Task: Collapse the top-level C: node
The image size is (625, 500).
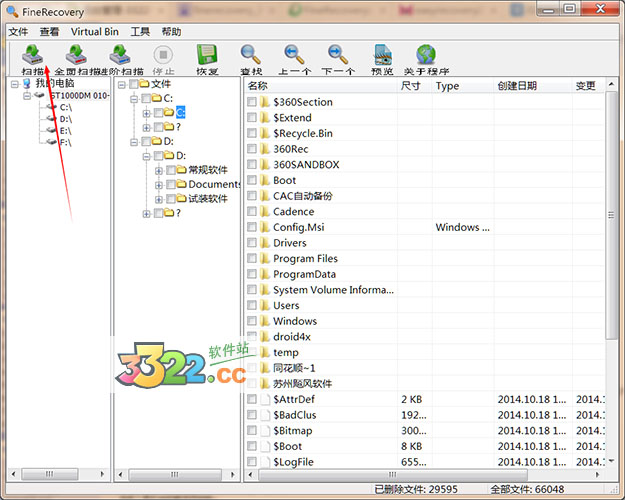Action: (134, 98)
